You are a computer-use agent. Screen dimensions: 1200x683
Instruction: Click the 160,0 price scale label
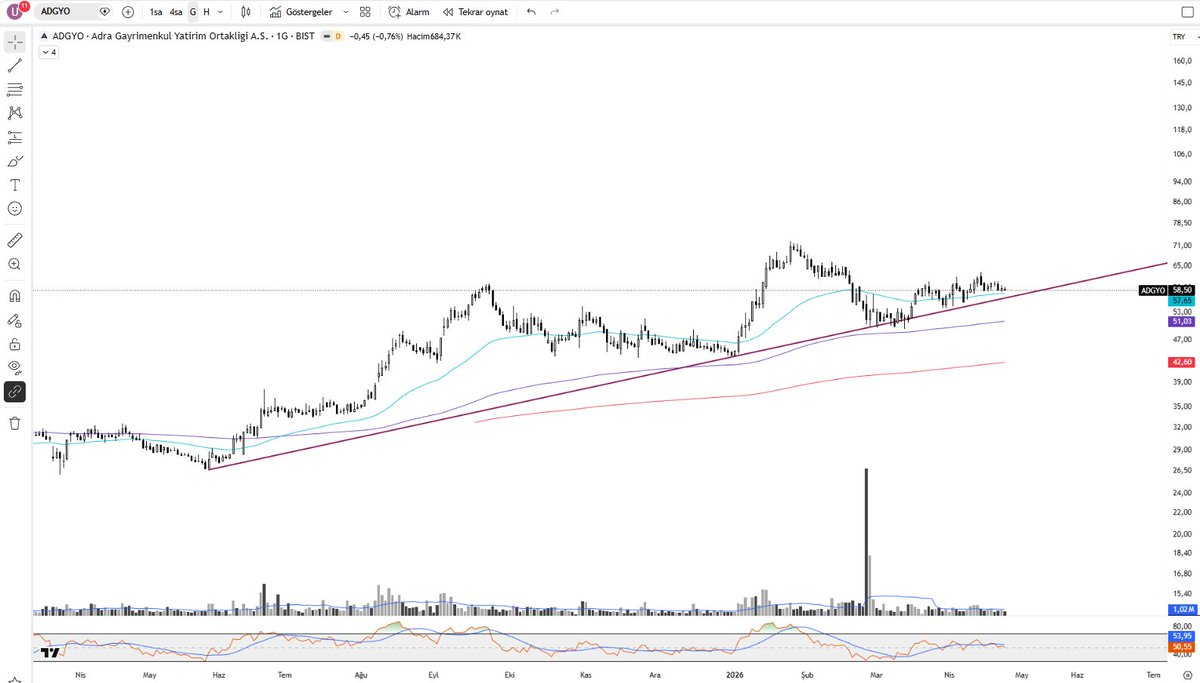(1182, 60)
